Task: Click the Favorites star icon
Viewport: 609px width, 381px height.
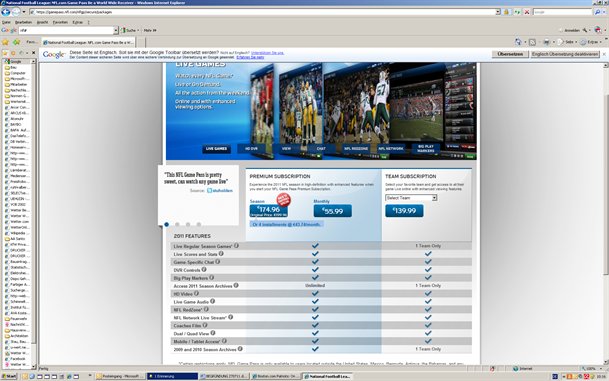Action: point(5,42)
